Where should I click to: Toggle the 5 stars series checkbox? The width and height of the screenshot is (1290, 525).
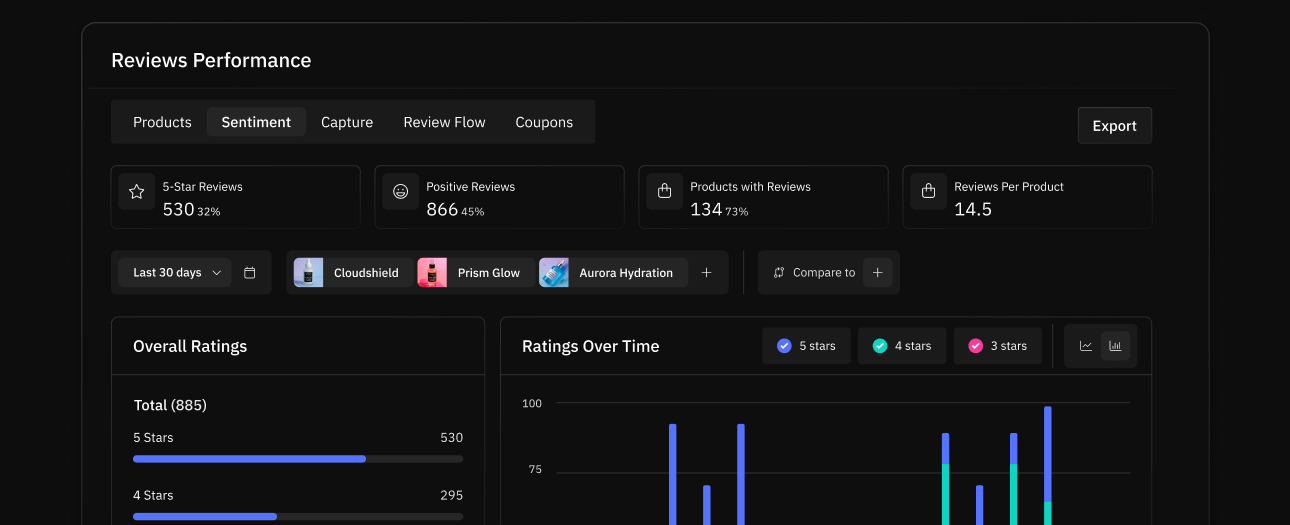tap(784, 346)
